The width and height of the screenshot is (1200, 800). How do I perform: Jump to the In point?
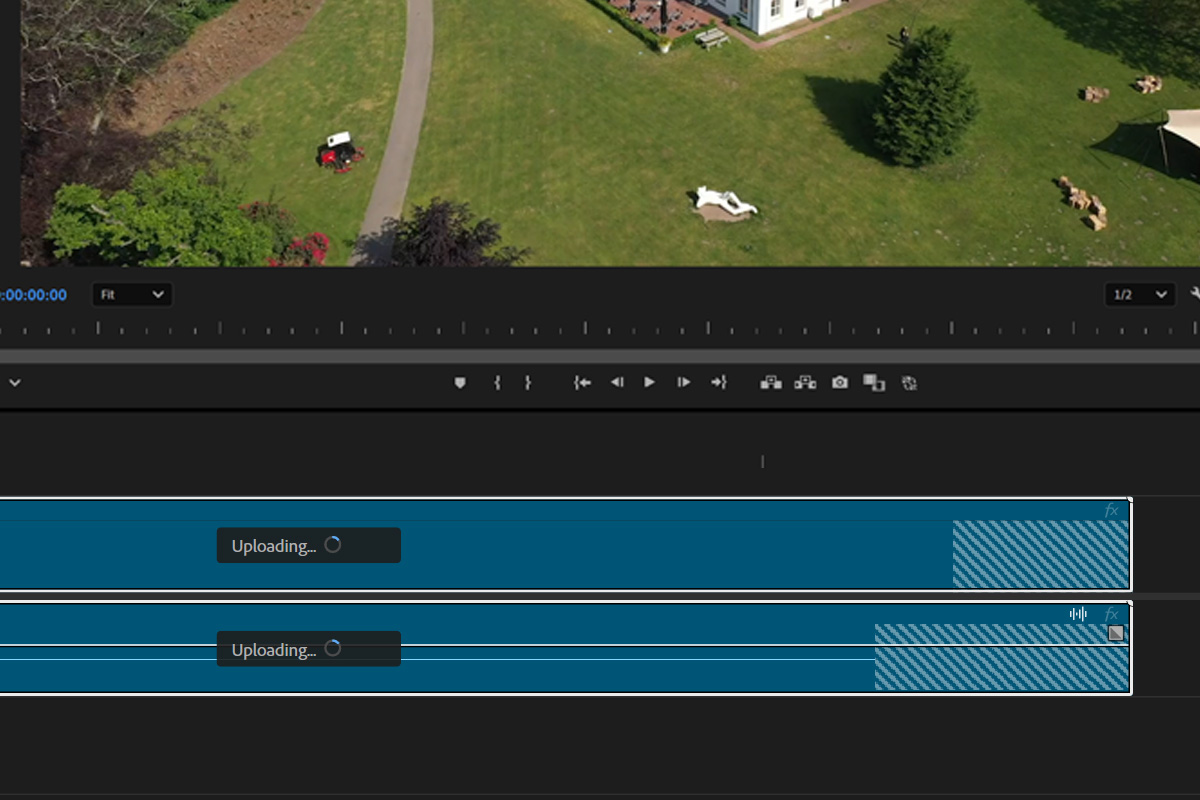coord(582,382)
